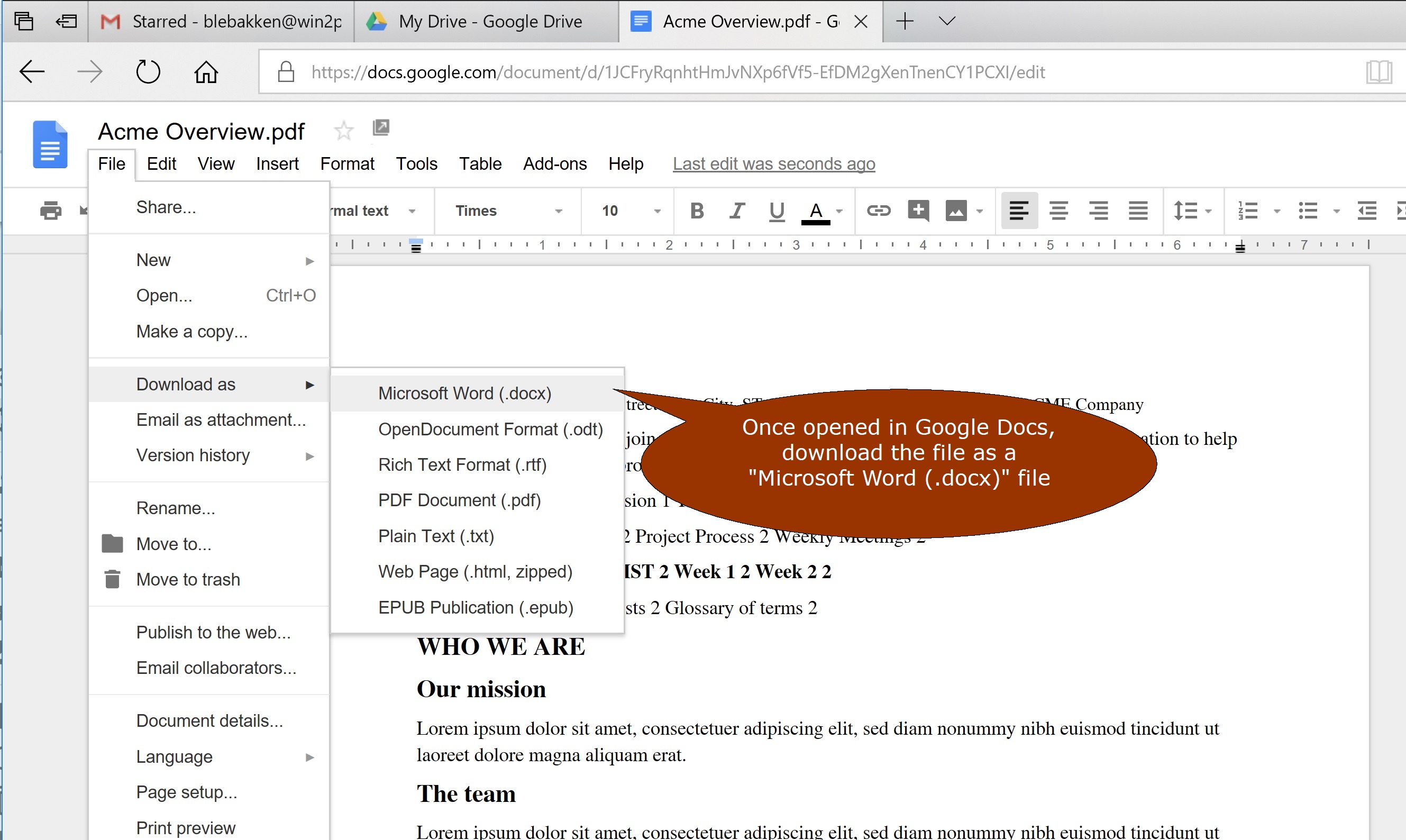Viewport: 1406px width, 840px height.
Task: Choose PDF Document (.pdf) download
Action: (x=477, y=500)
